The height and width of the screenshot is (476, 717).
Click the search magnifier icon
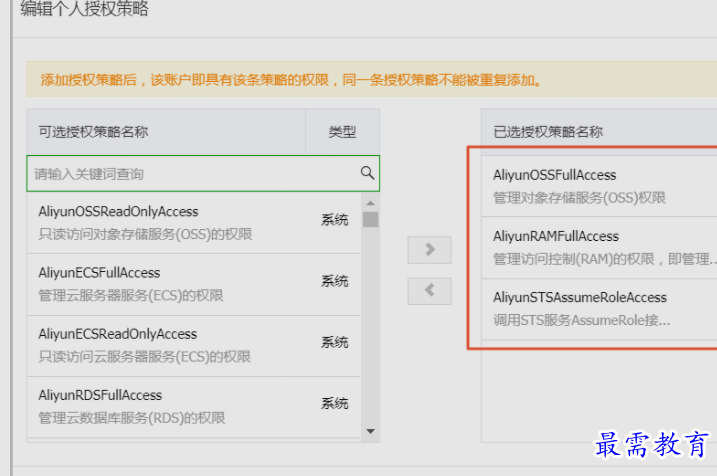point(367,173)
